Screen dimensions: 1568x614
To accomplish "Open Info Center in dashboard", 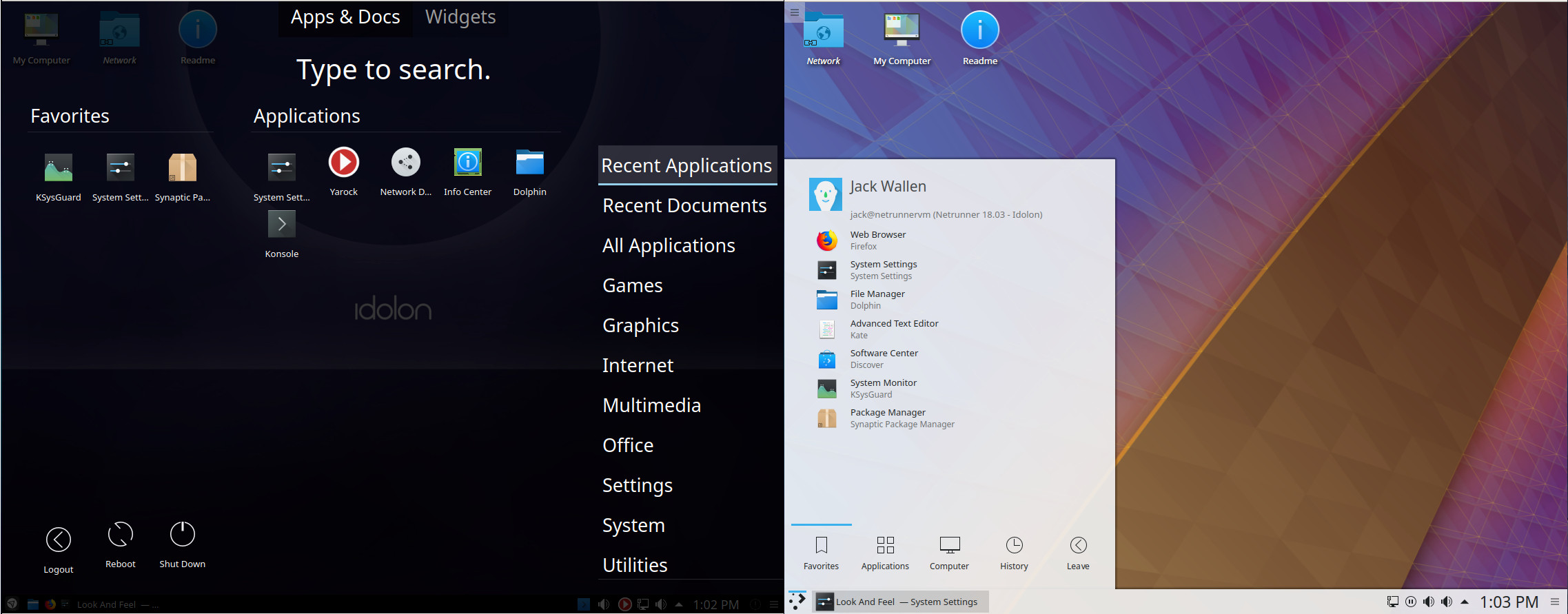I will 468,172.
